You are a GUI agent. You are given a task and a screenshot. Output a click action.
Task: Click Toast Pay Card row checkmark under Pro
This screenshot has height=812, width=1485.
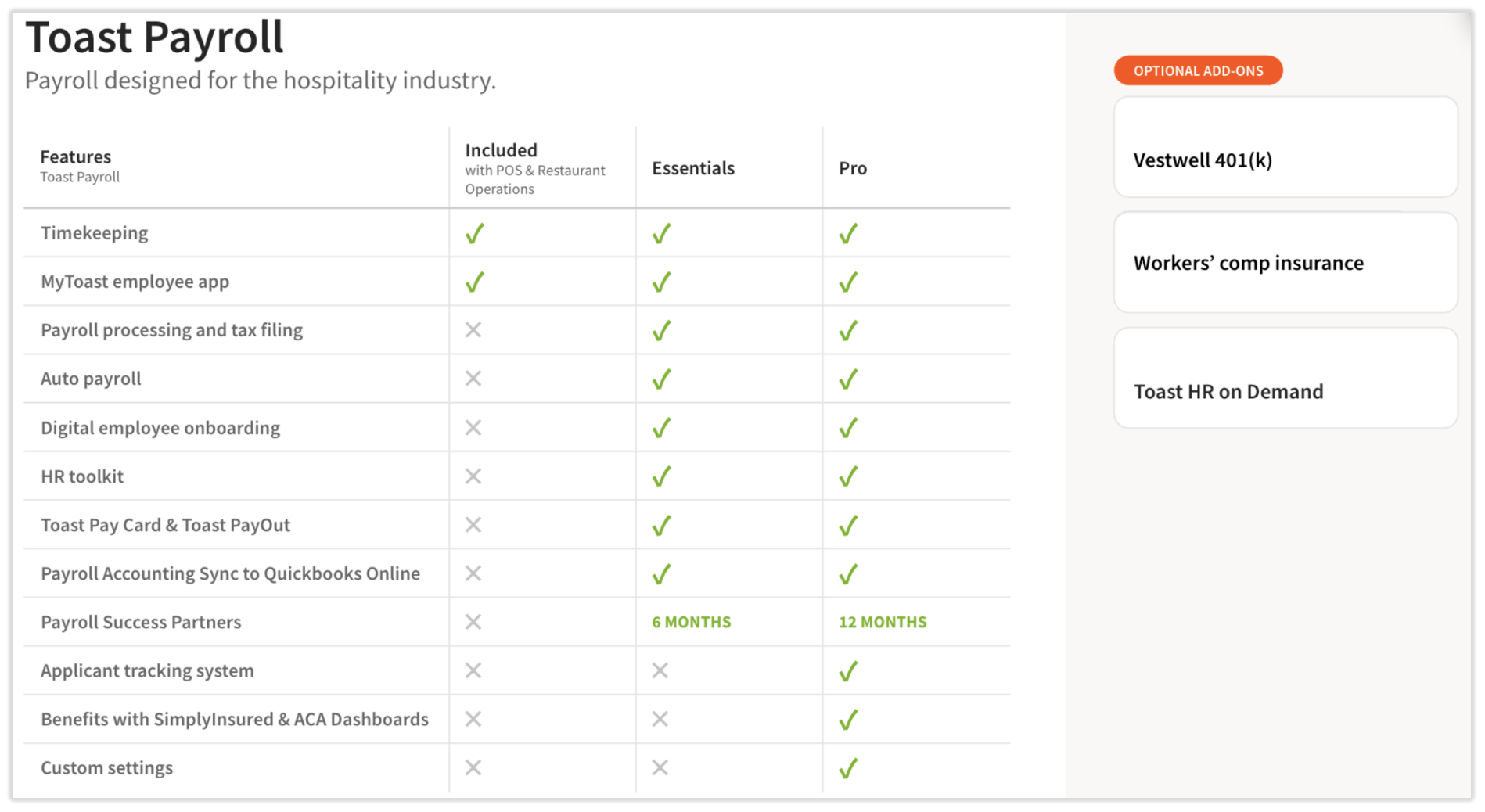pyautogui.click(x=849, y=525)
